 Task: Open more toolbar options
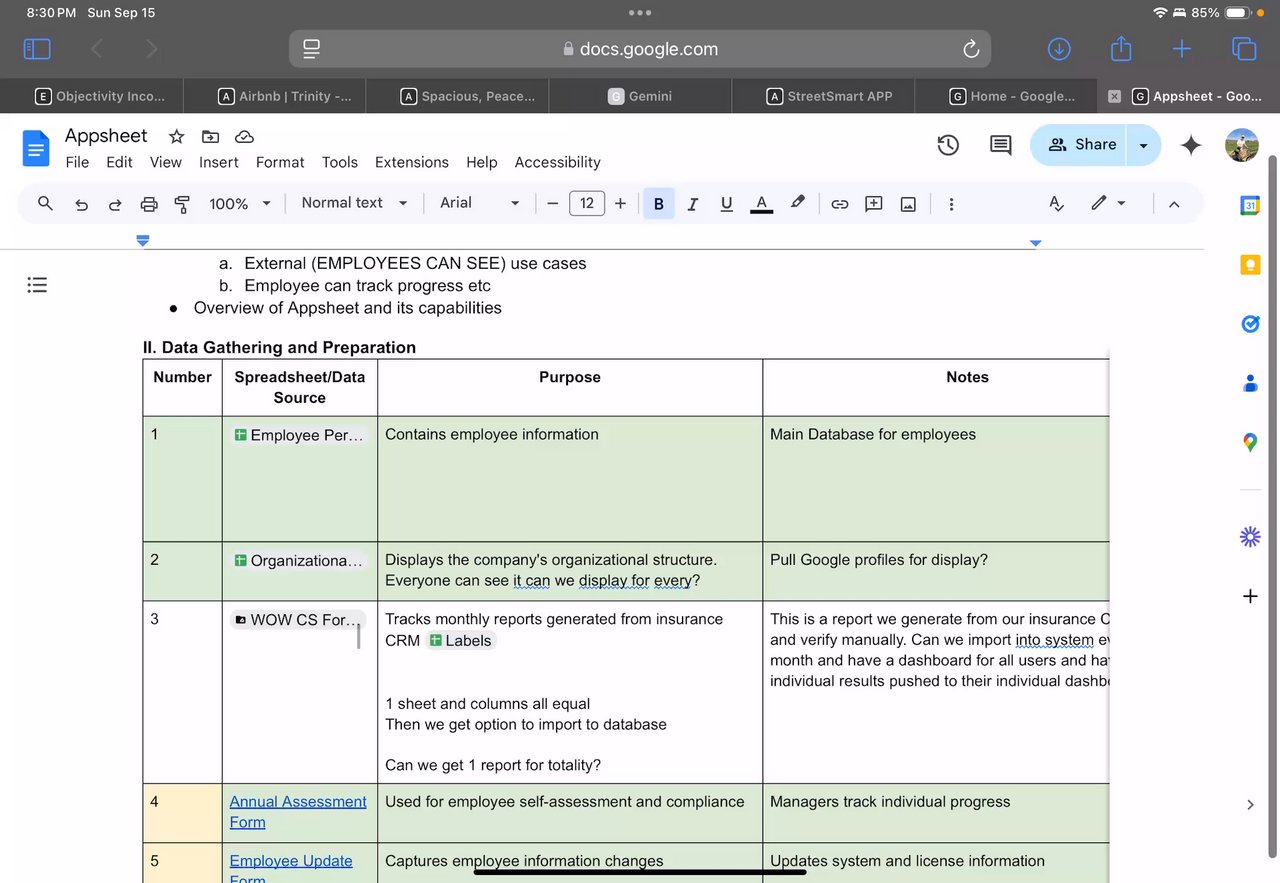tap(951, 204)
